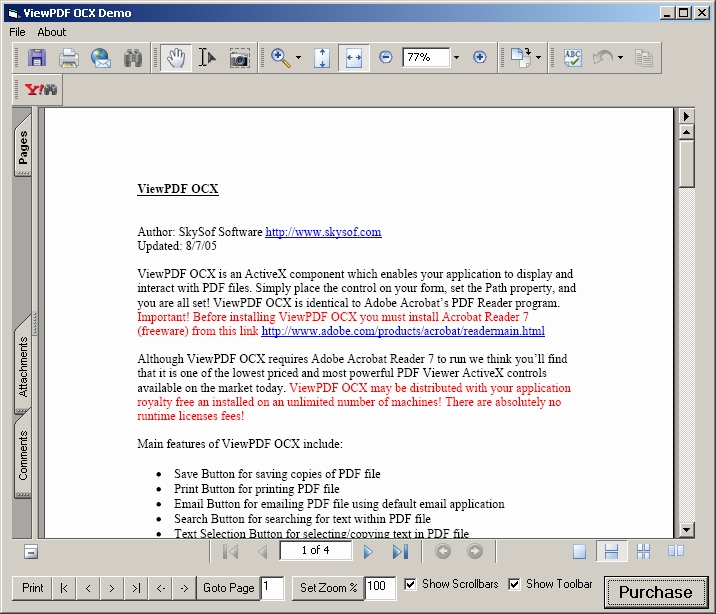This screenshot has height=614, width=716.
Task: Open the Pages side tab
Action: pyautogui.click(x=23, y=147)
